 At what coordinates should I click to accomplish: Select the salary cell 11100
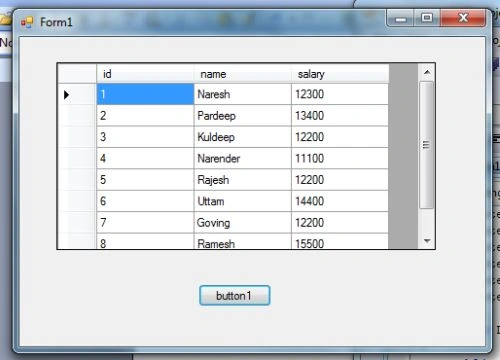click(x=340, y=158)
